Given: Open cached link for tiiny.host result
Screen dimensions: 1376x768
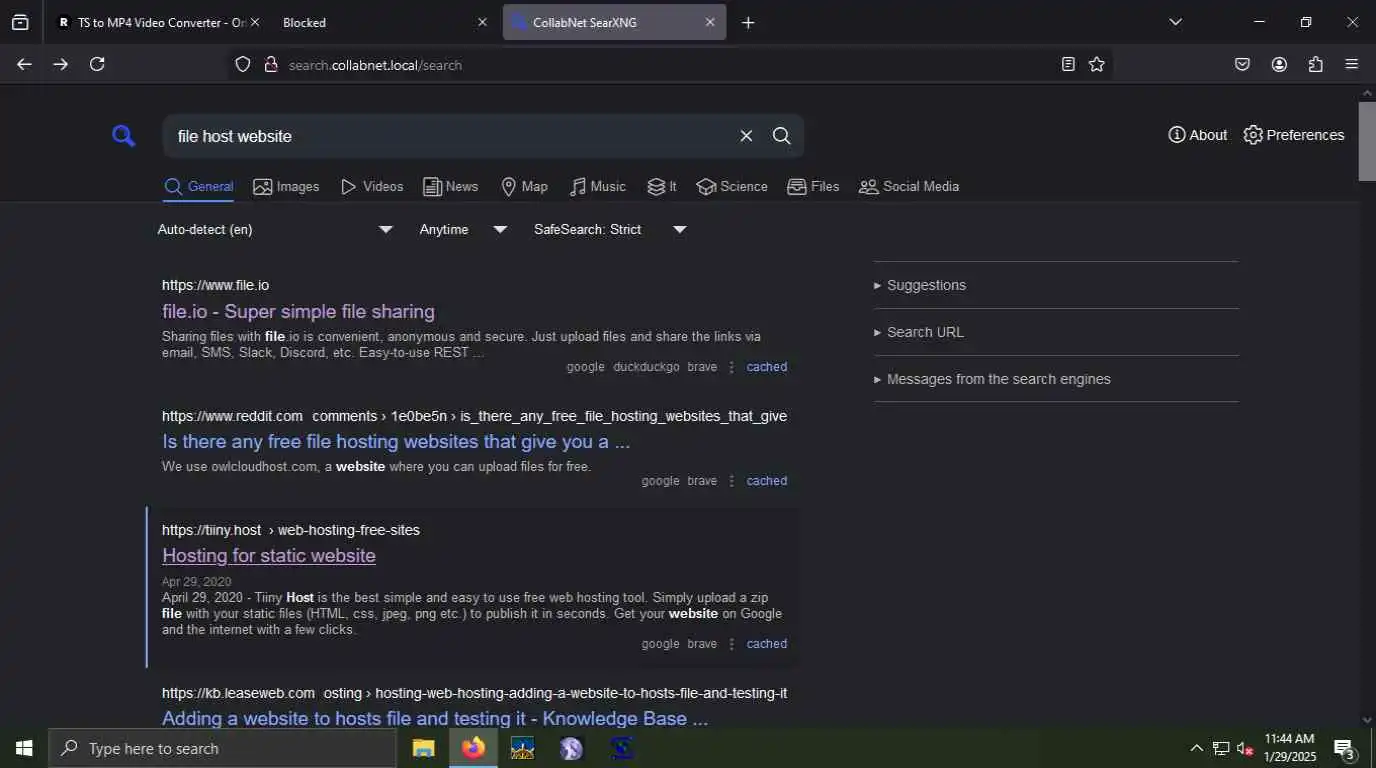Looking at the screenshot, I should coord(767,644).
